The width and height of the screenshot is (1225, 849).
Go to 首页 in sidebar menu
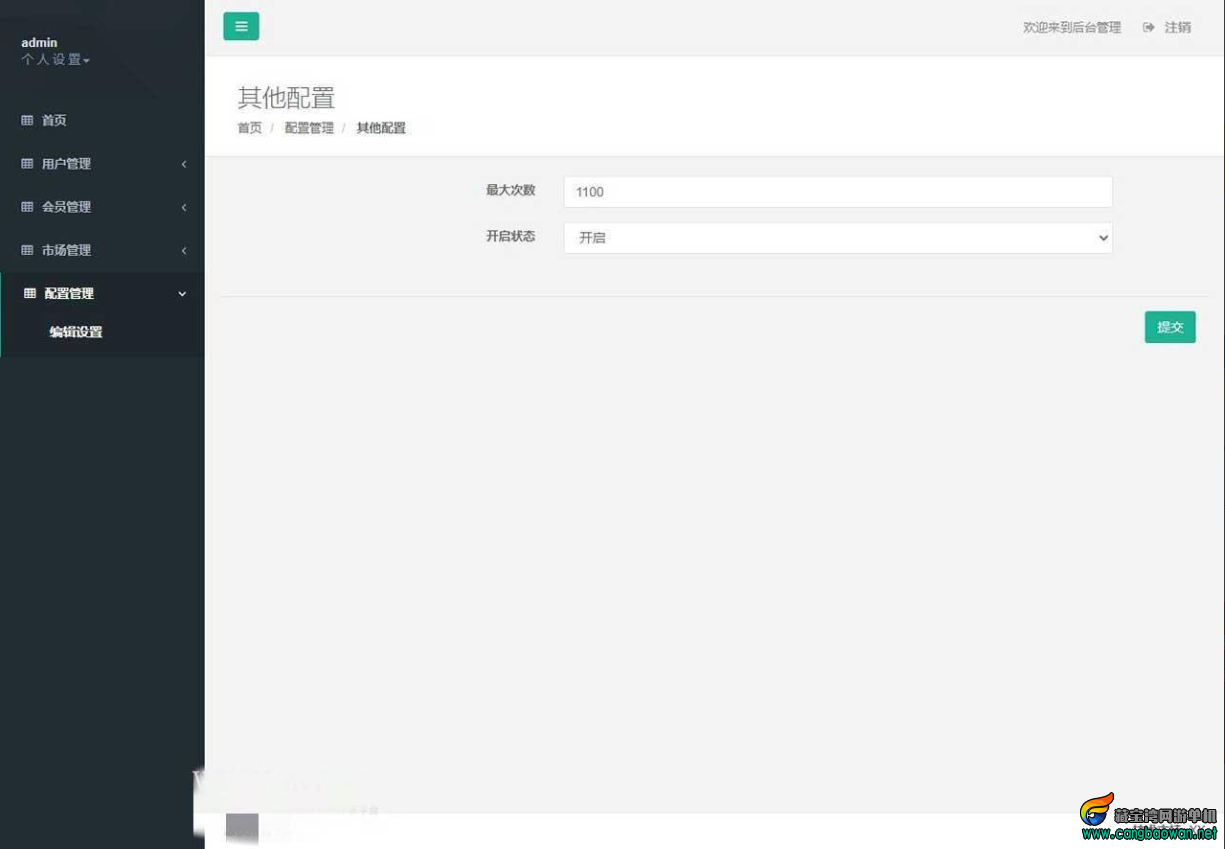coord(54,120)
